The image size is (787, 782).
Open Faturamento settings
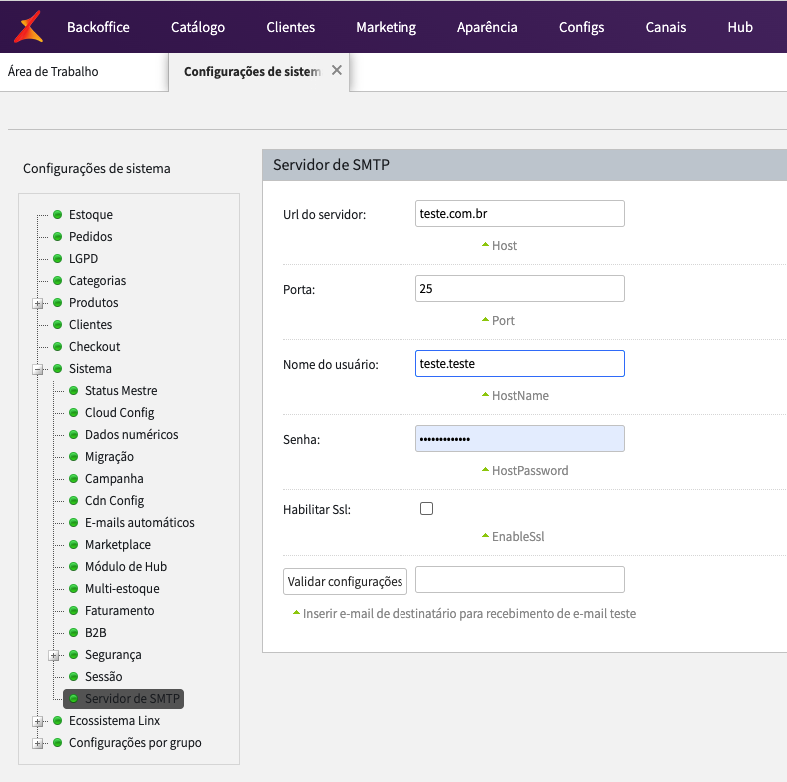pyautogui.click(x=119, y=611)
